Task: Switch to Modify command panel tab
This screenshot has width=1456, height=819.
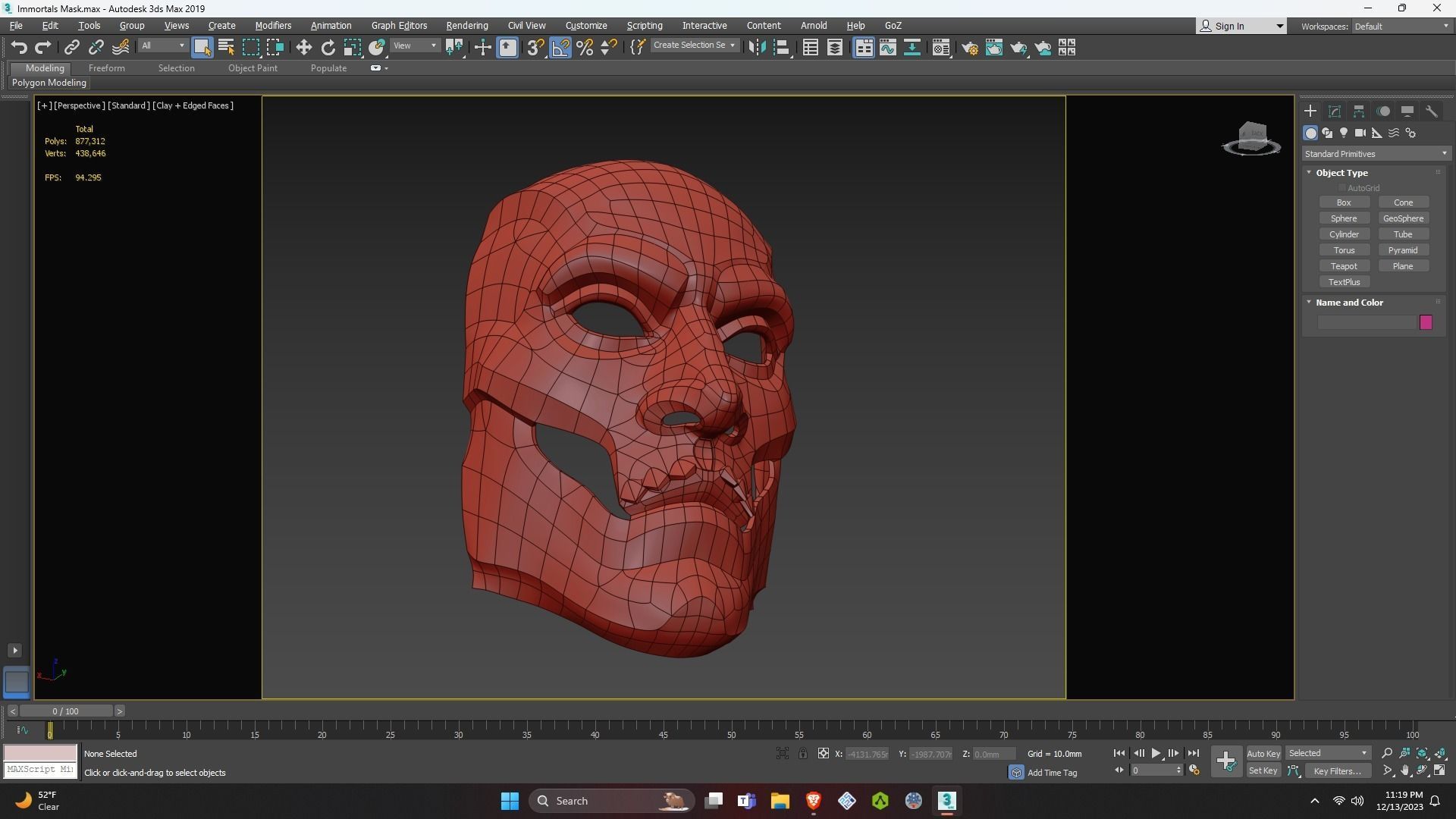Action: click(x=1335, y=111)
